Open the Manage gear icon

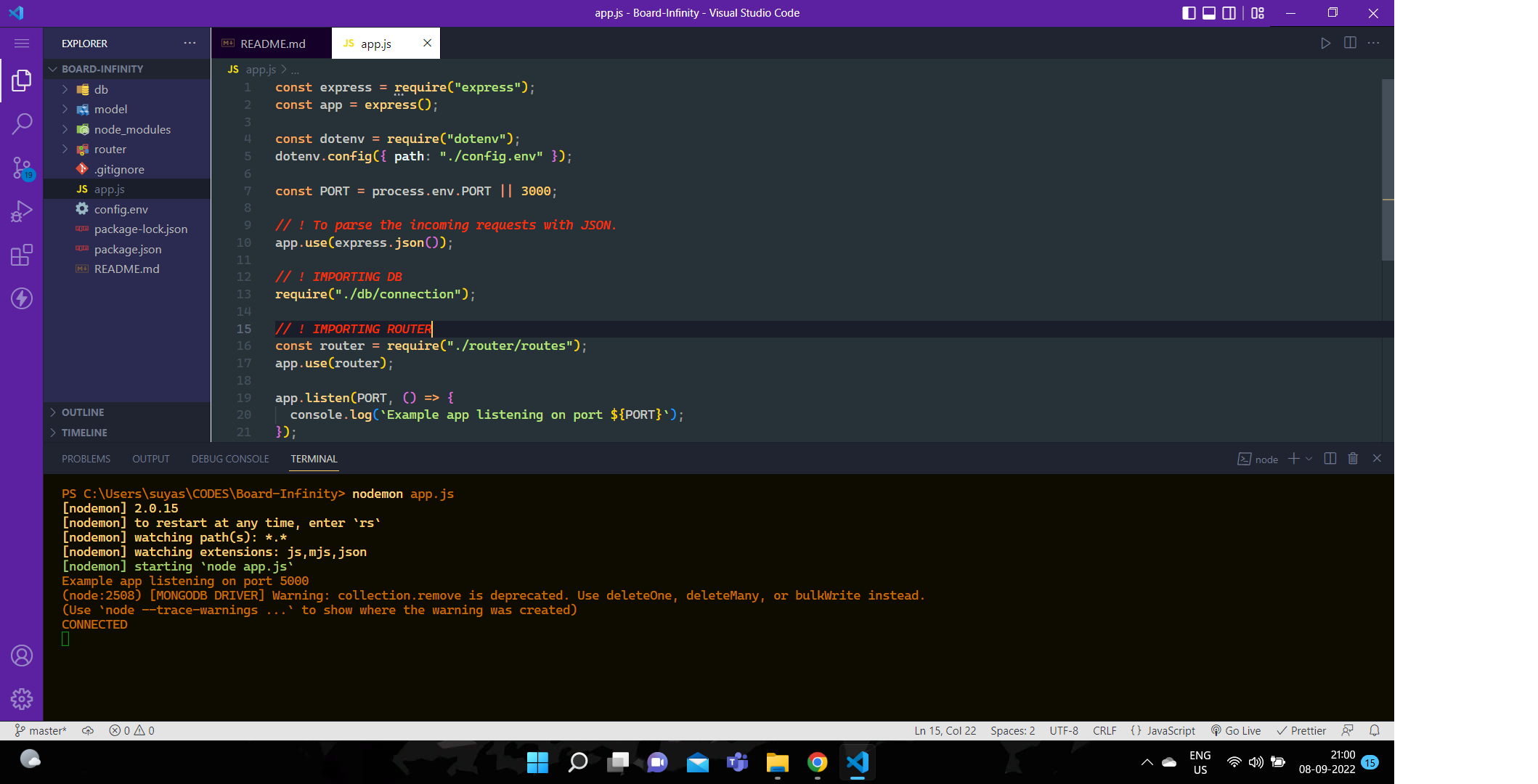(x=22, y=699)
